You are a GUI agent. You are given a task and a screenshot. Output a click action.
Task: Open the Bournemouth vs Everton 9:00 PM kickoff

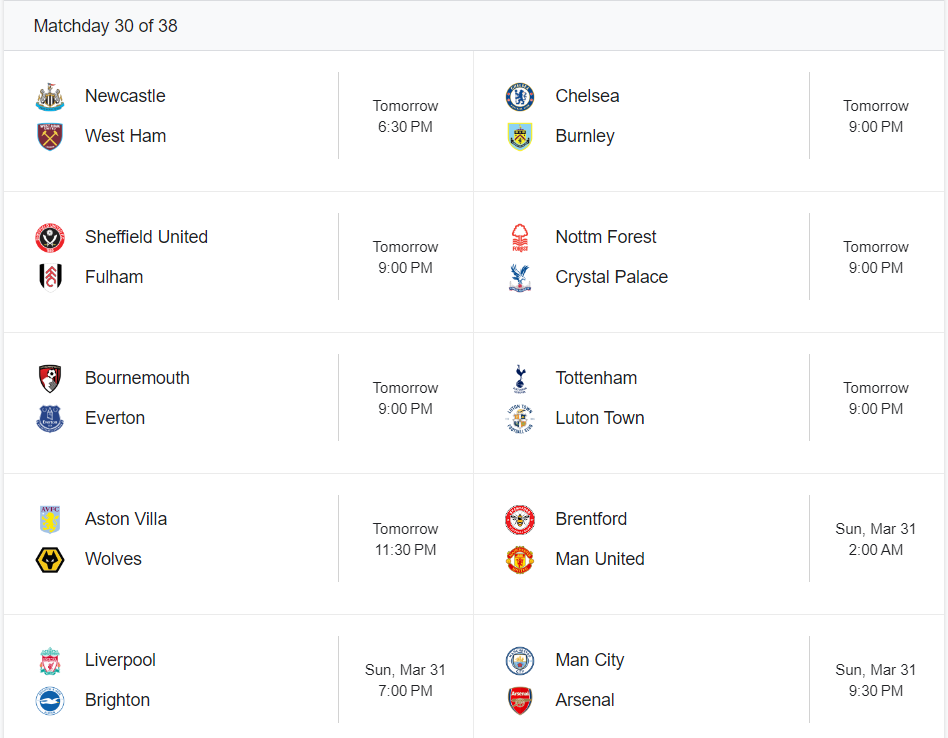tap(405, 398)
